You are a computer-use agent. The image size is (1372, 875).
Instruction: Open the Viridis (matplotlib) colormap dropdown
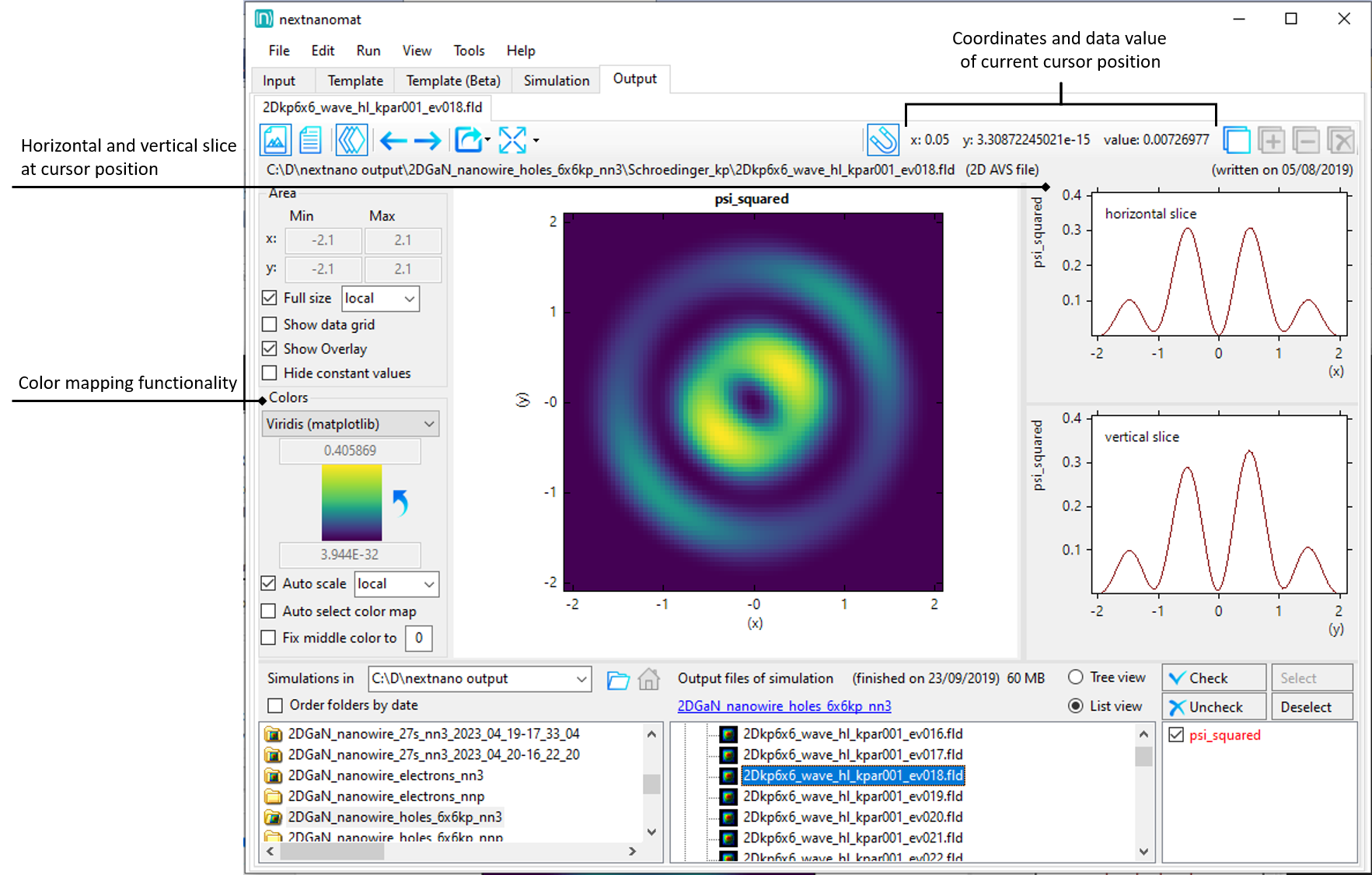350,424
